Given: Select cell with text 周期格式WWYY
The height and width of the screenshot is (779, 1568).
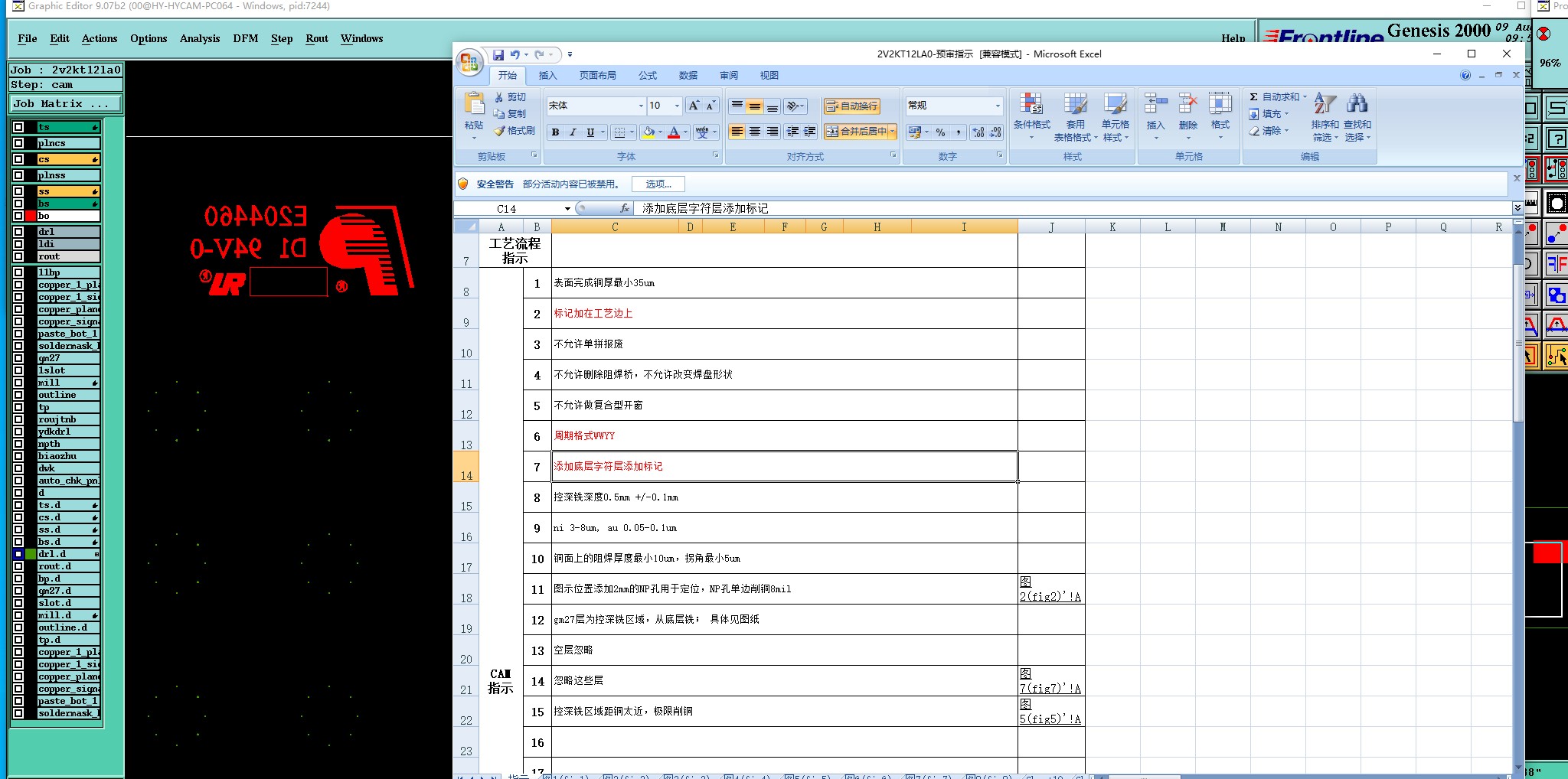Looking at the screenshot, I should tap(784, 436).
